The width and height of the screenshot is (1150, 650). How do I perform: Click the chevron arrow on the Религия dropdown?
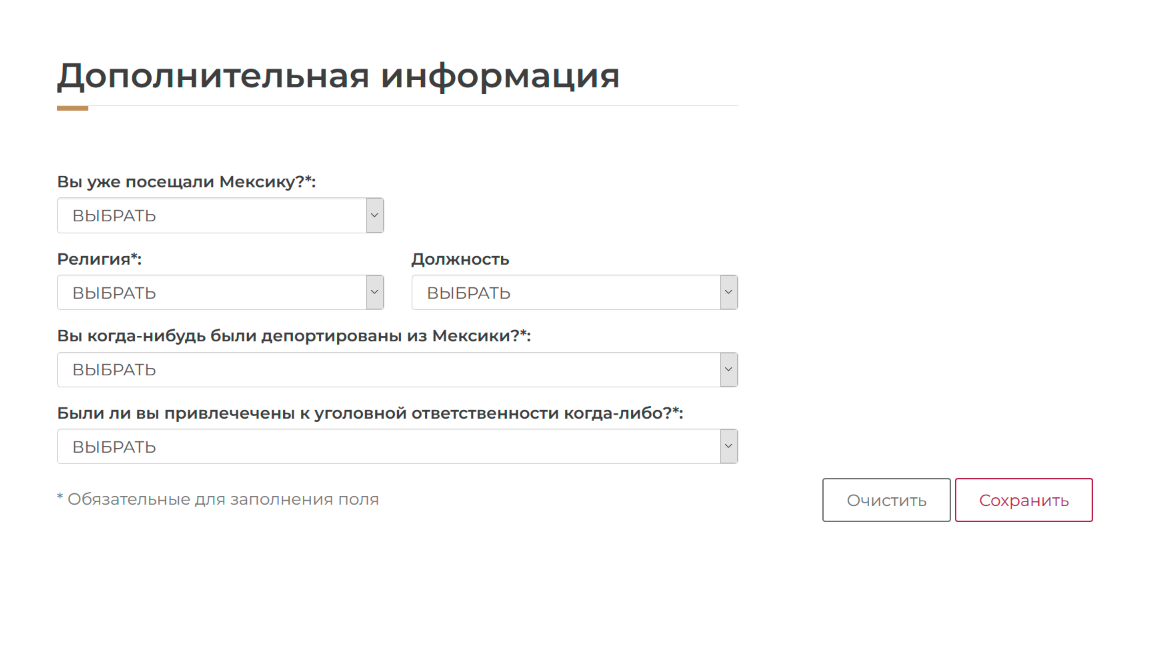[375, 293]
